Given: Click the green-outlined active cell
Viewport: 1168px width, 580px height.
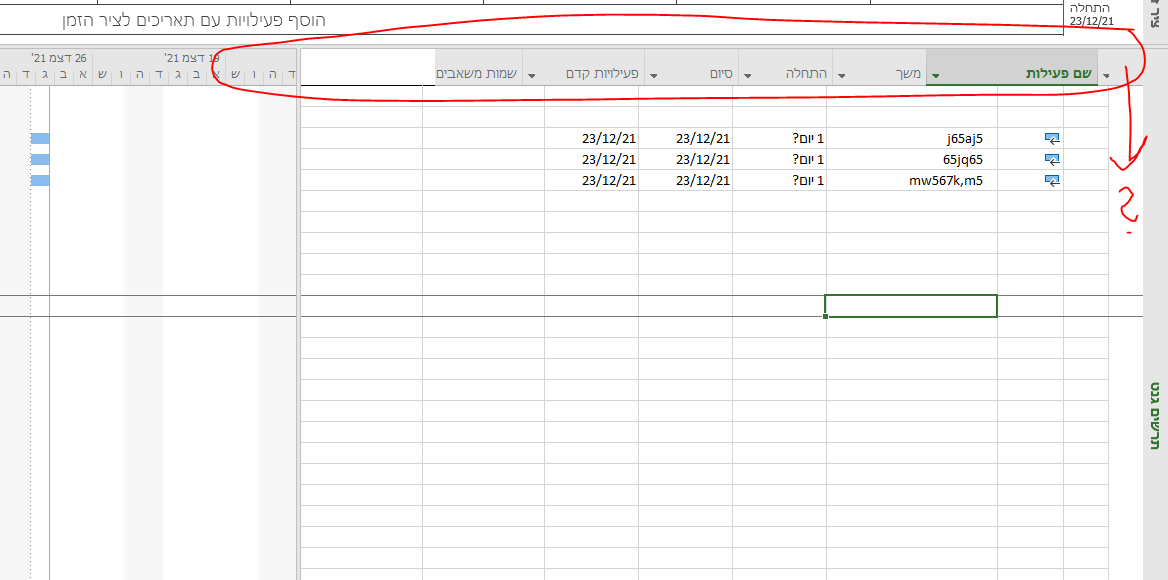Looking at the screenshot, I should [x=911, y=306].
